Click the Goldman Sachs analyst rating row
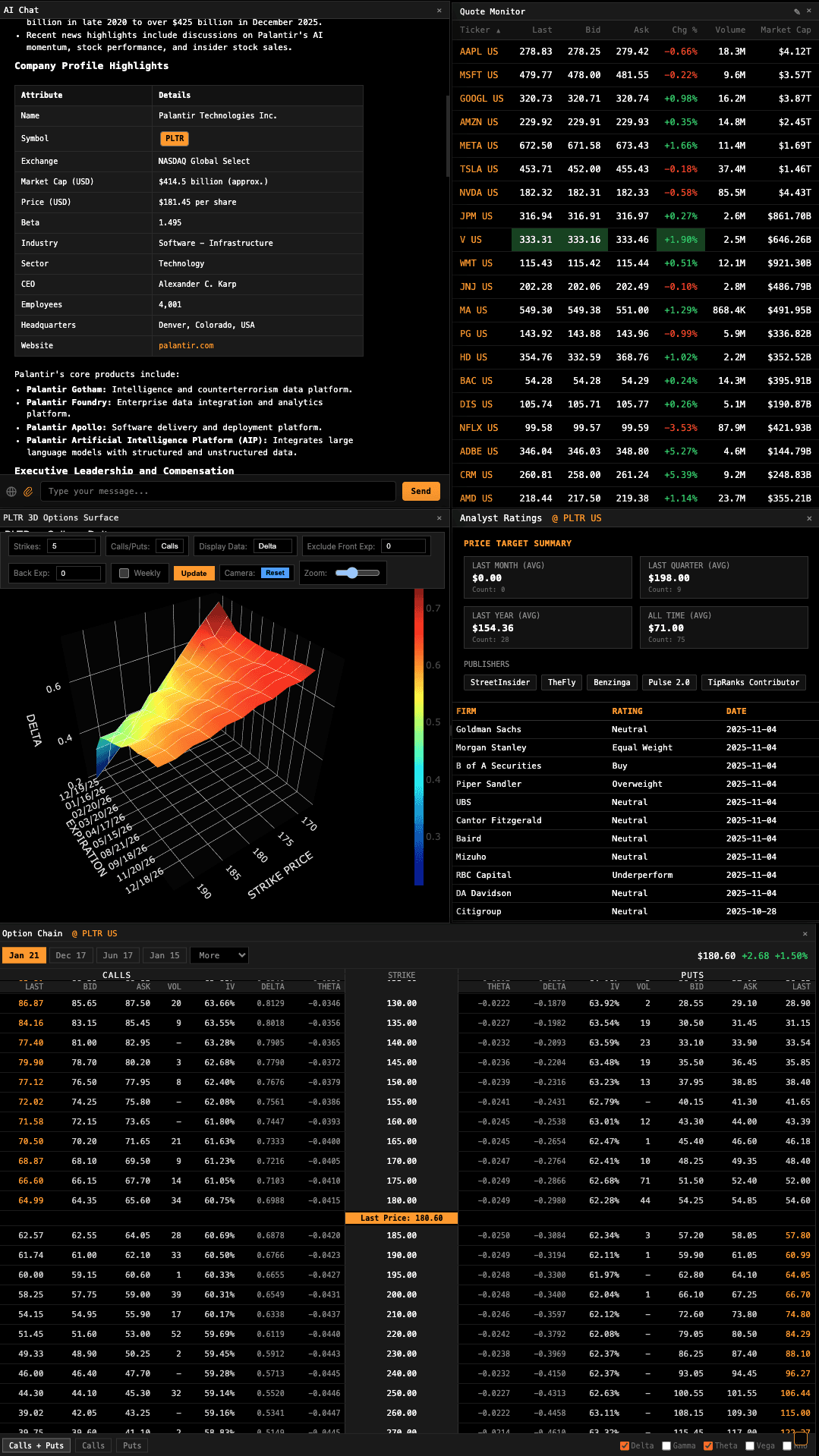Image resolution: width=819 pixels, height=1456 pixels. 635,729
